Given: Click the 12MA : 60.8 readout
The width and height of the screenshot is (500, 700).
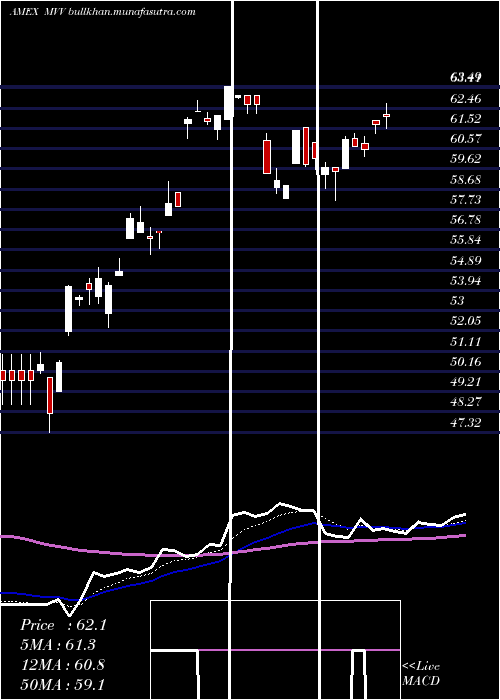Looking at the screenshot, I should coord(62,665).
